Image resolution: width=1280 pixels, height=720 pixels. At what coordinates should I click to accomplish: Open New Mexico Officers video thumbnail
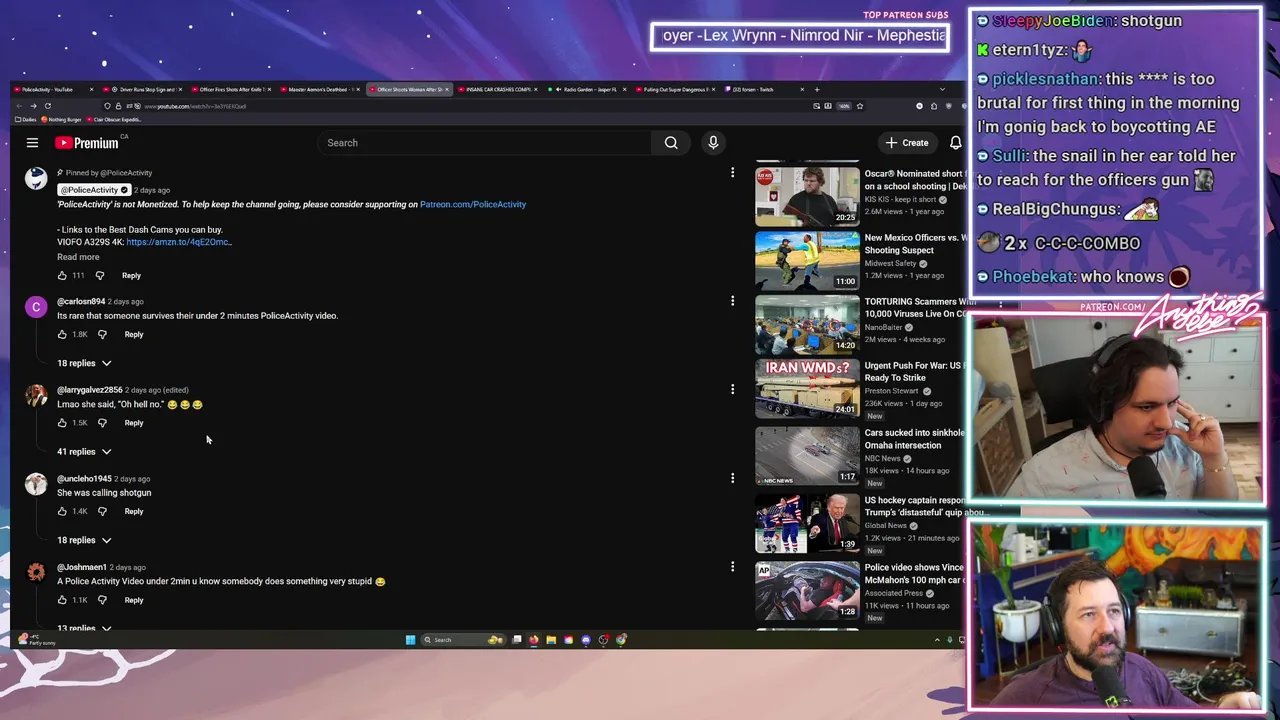coord(807,260)
